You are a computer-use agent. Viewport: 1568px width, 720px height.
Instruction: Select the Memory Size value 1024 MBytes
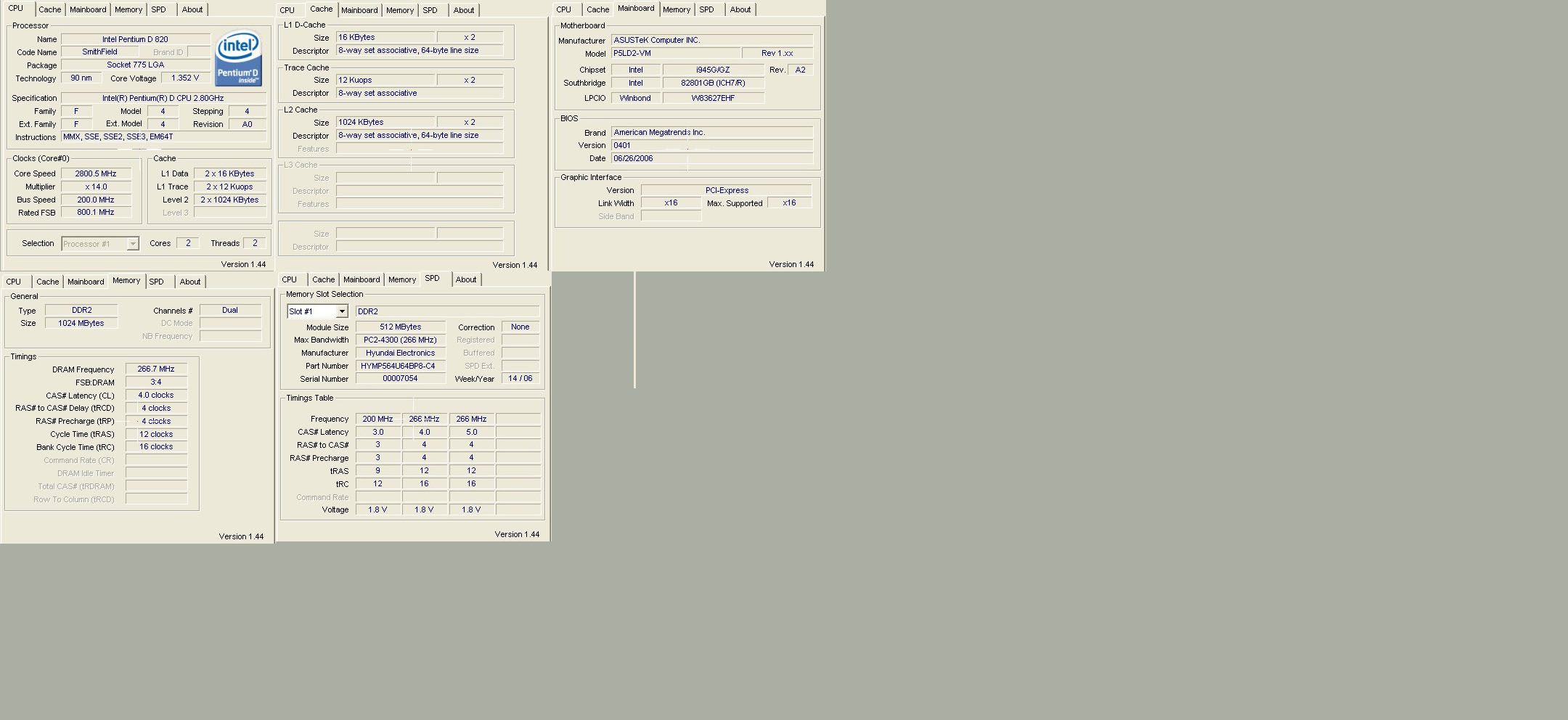click(81, 324)
